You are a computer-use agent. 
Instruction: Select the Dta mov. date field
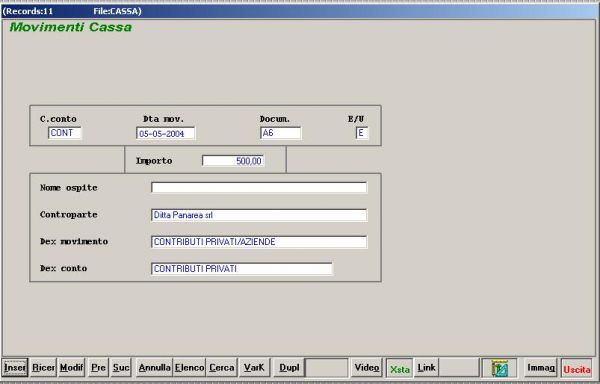click(165, 133)
